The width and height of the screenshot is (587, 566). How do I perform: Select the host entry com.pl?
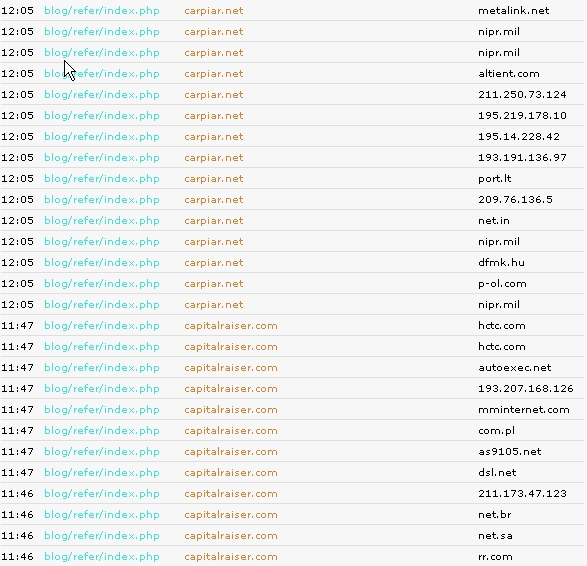point(496,431)
